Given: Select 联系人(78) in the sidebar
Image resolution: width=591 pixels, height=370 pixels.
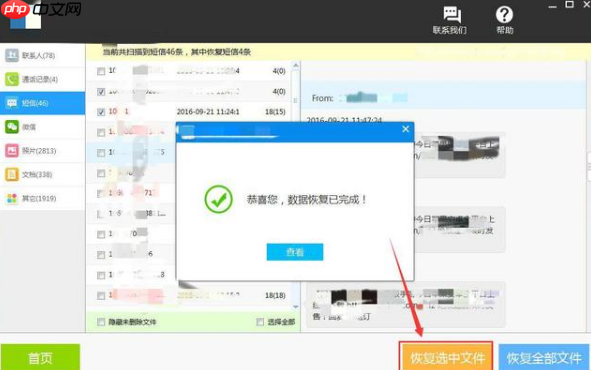Looking at the screenshot, I should [43, 56].
